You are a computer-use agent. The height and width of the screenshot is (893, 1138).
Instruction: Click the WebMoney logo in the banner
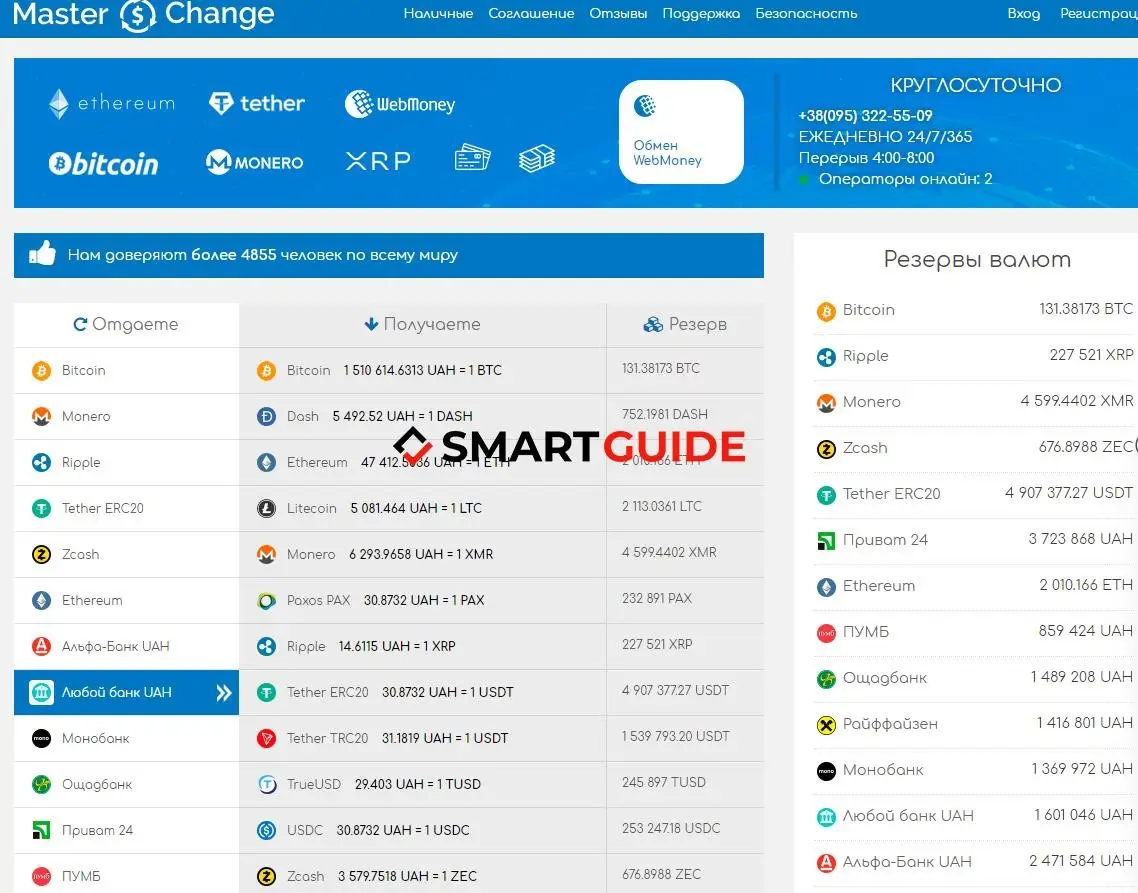click(x=400, y=104)
